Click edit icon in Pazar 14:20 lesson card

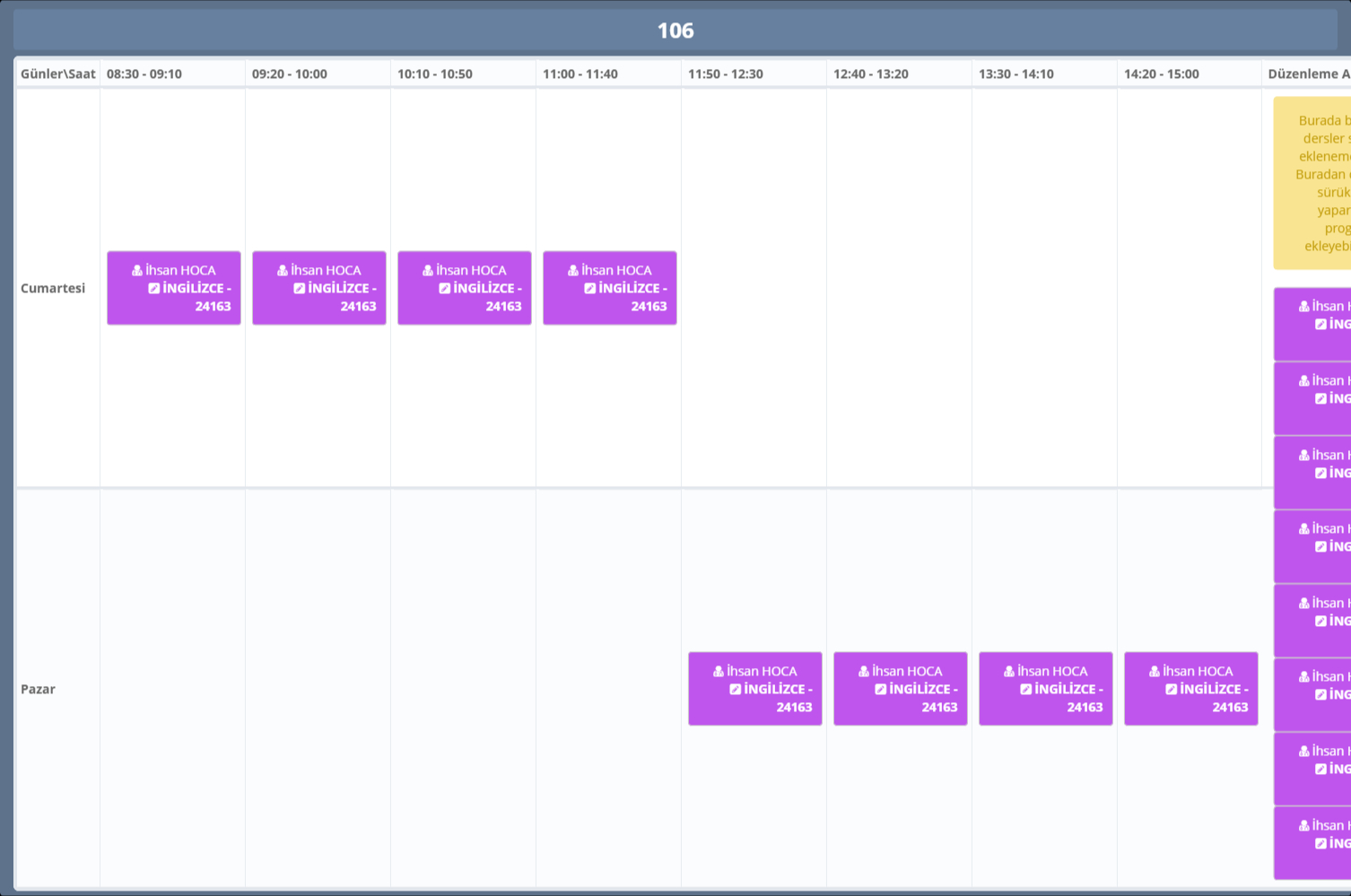click(1172, 689)
